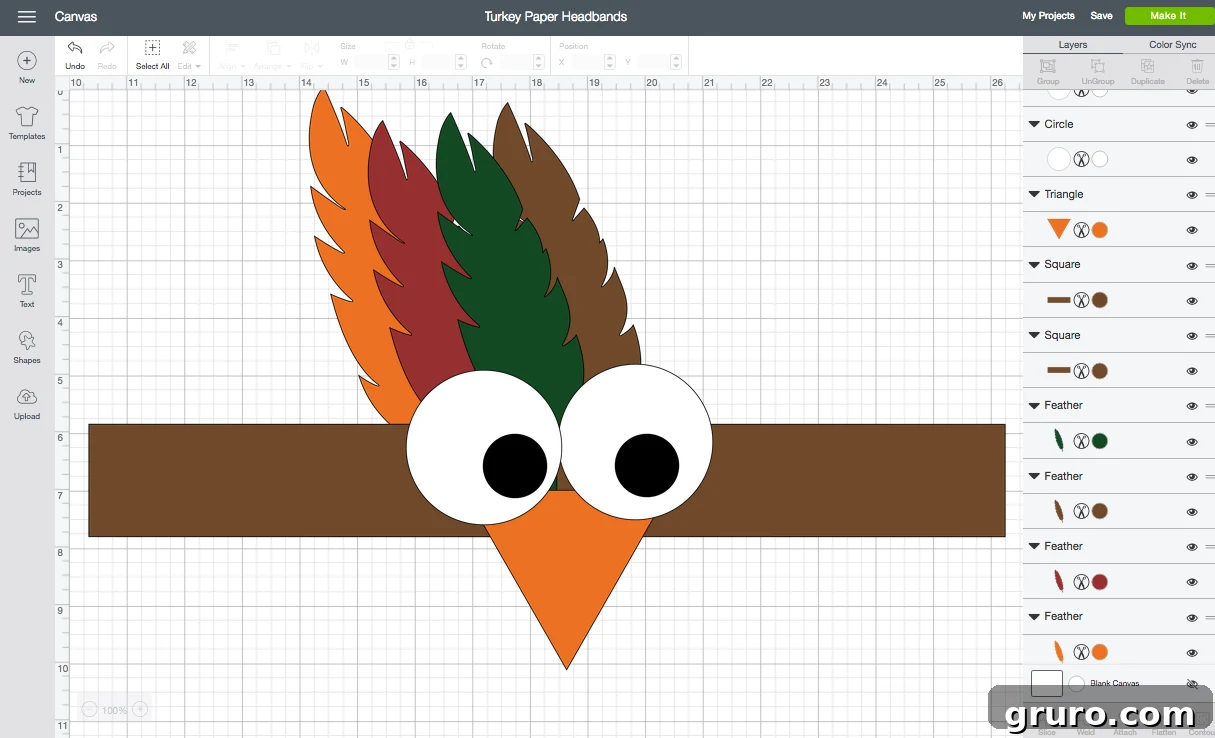Switch to the Layers tab
Image resolution: width=1215 pixels, height=738 pixels.
pyautogui.click(x=1072, y=45)
